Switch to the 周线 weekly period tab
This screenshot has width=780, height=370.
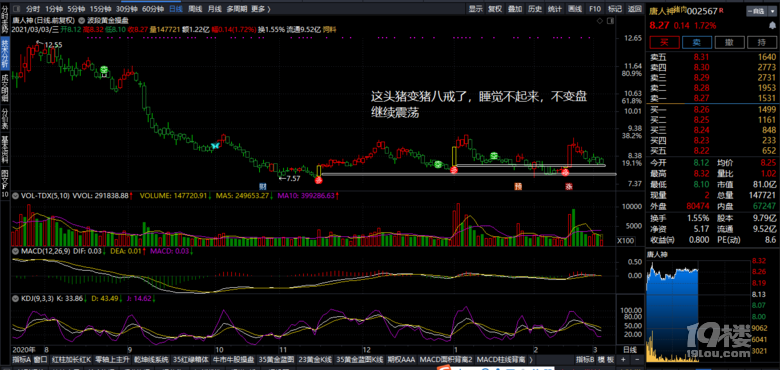195,9
